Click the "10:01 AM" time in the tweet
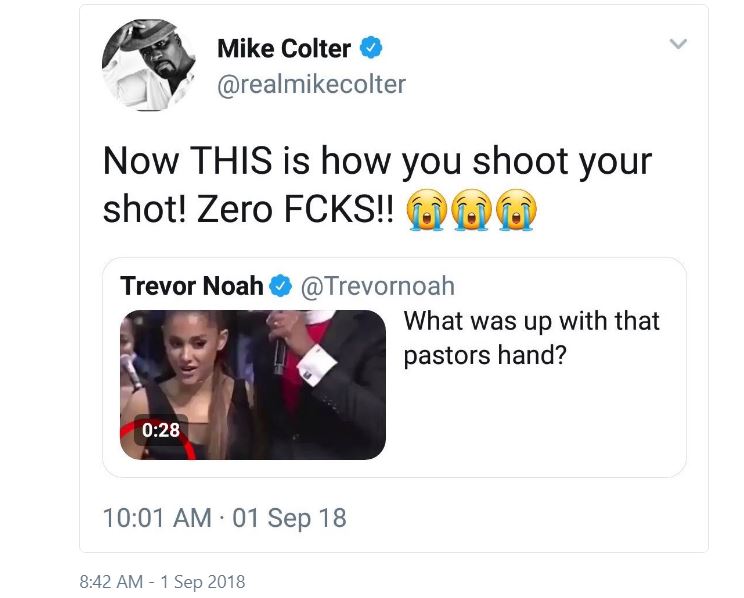 click(157, 517)
